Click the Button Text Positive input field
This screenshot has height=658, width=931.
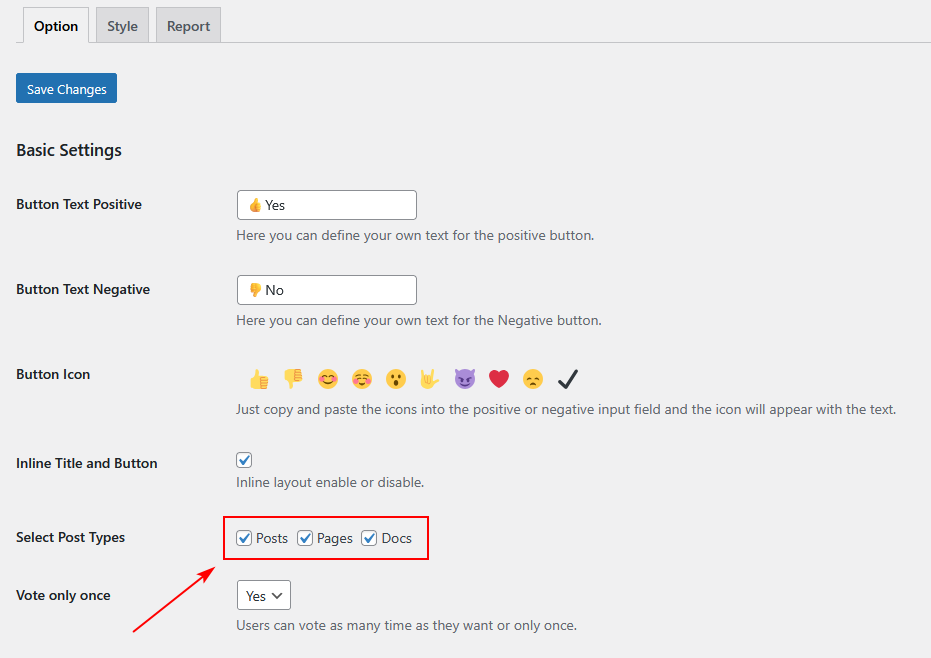pyautogui.click(x=327, y=205)
